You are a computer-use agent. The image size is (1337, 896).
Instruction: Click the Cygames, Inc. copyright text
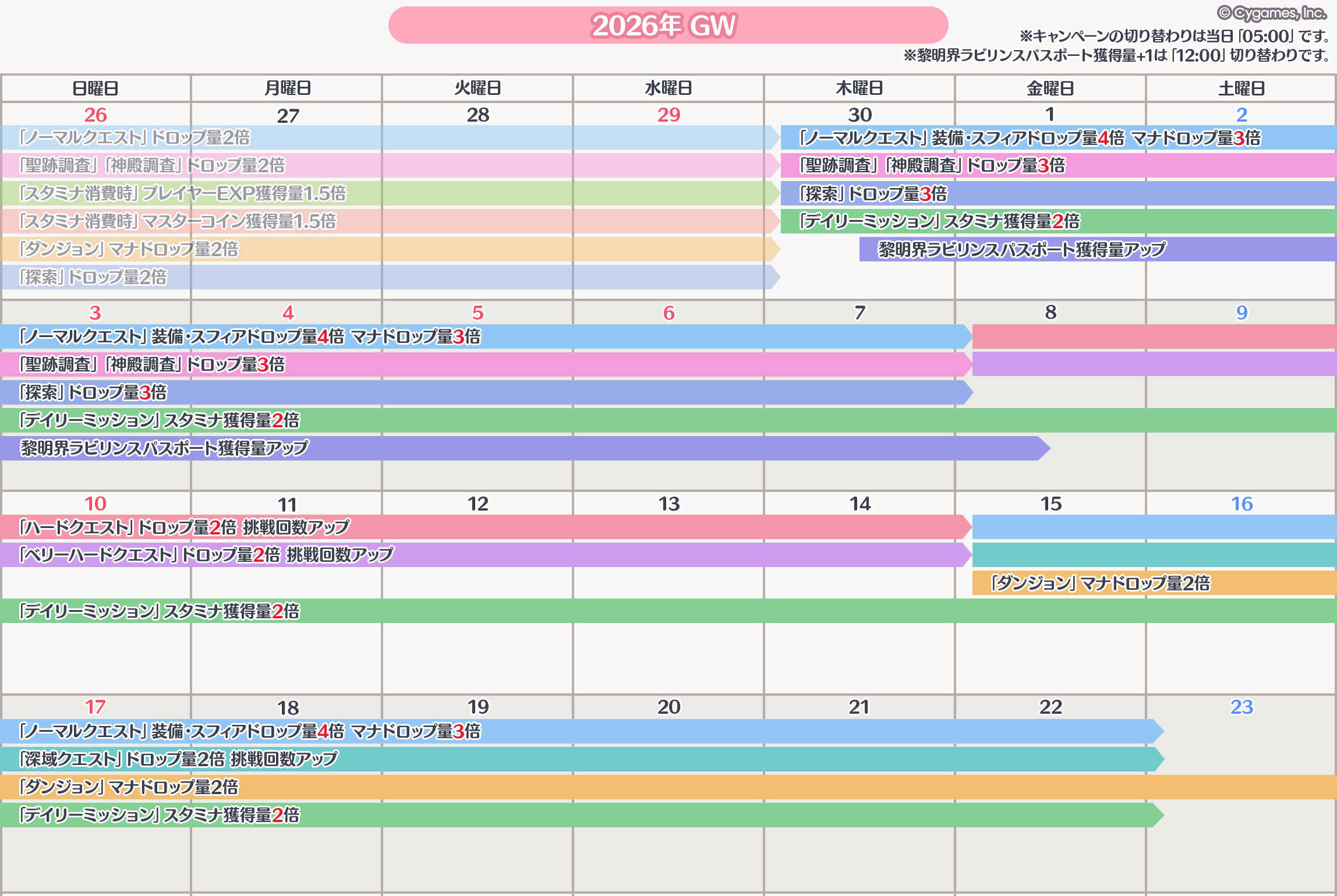(x=1272, y=13)
